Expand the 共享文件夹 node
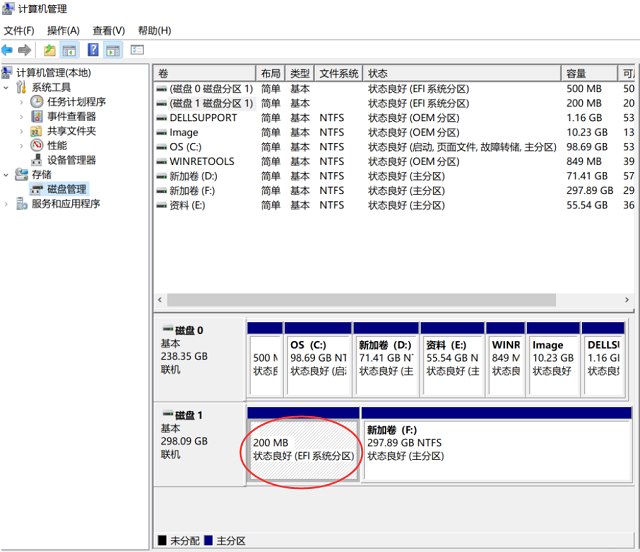This screenshot has width=640, height=552. pos(21,131)
